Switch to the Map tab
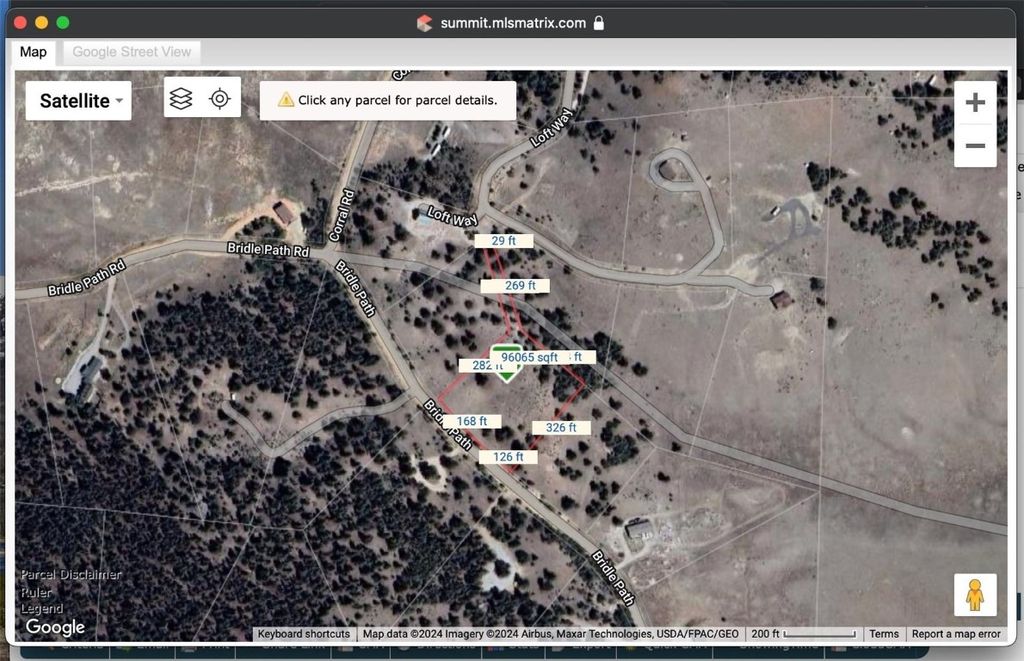This screenshot has height=661, width=1024. 33,52
